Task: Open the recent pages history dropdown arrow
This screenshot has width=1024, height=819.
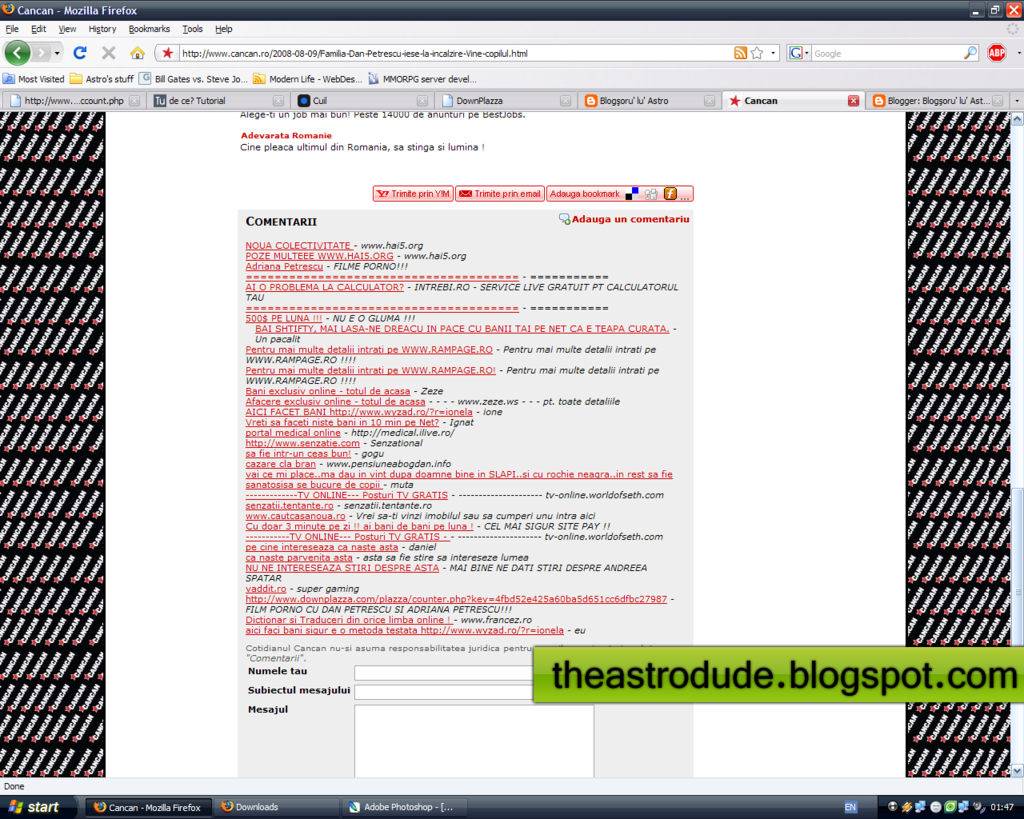Action: click(x=57, y=54)
